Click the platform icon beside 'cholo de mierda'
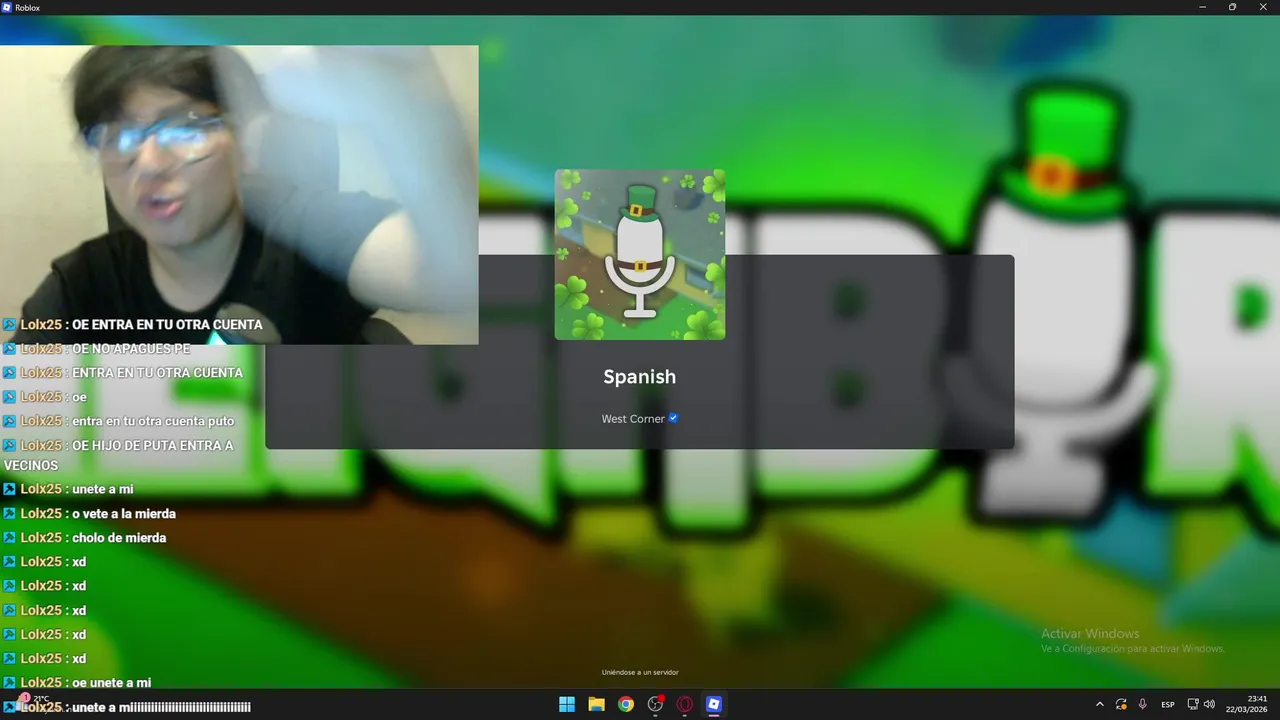Viewport: 1280px width, 720px height. (9, 538)
